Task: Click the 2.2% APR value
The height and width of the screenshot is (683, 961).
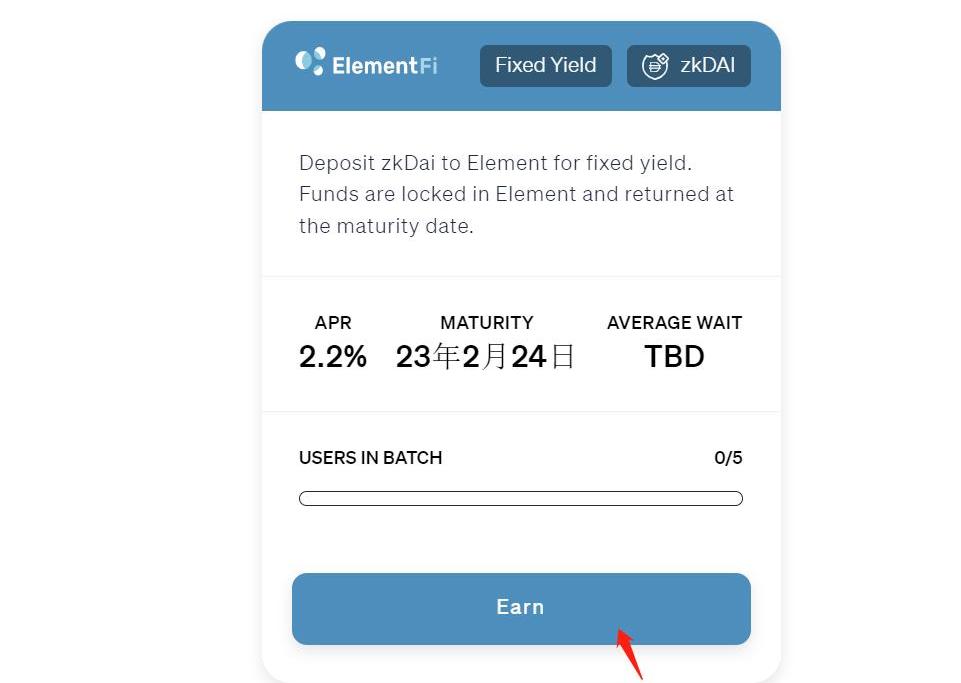Action: (x=333, y=357)
